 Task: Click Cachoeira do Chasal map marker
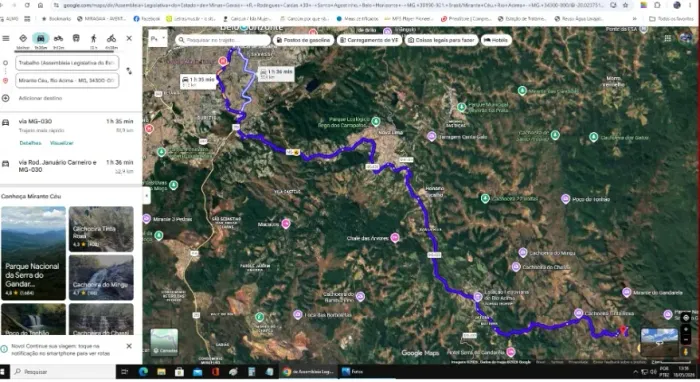pyautogui.click(x=516, y=267)
